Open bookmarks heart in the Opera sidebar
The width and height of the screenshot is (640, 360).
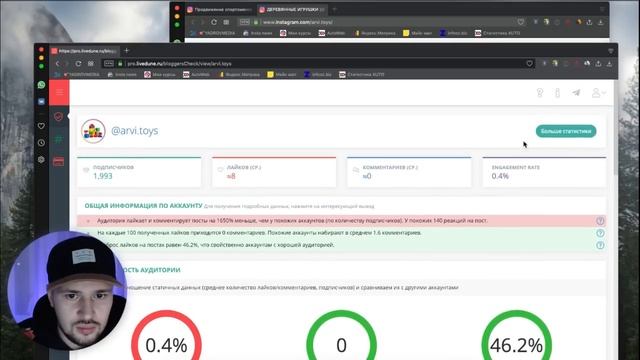pos(41,126)
